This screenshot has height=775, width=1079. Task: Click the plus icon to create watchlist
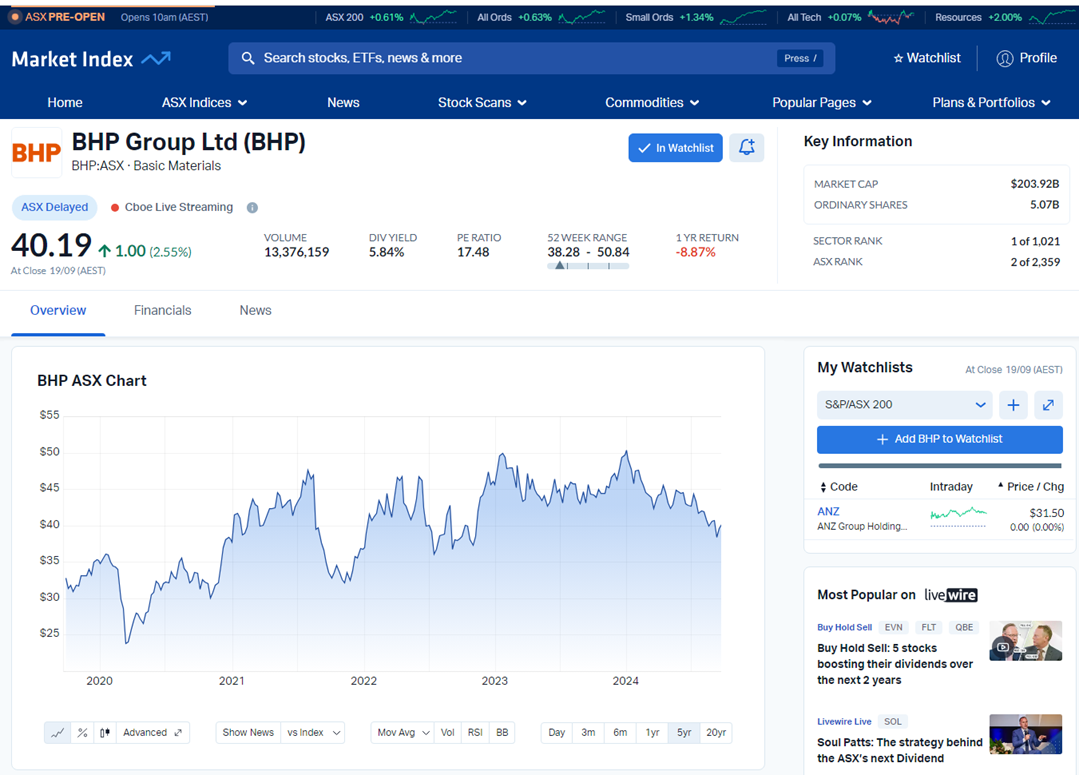click(1013, 405)
